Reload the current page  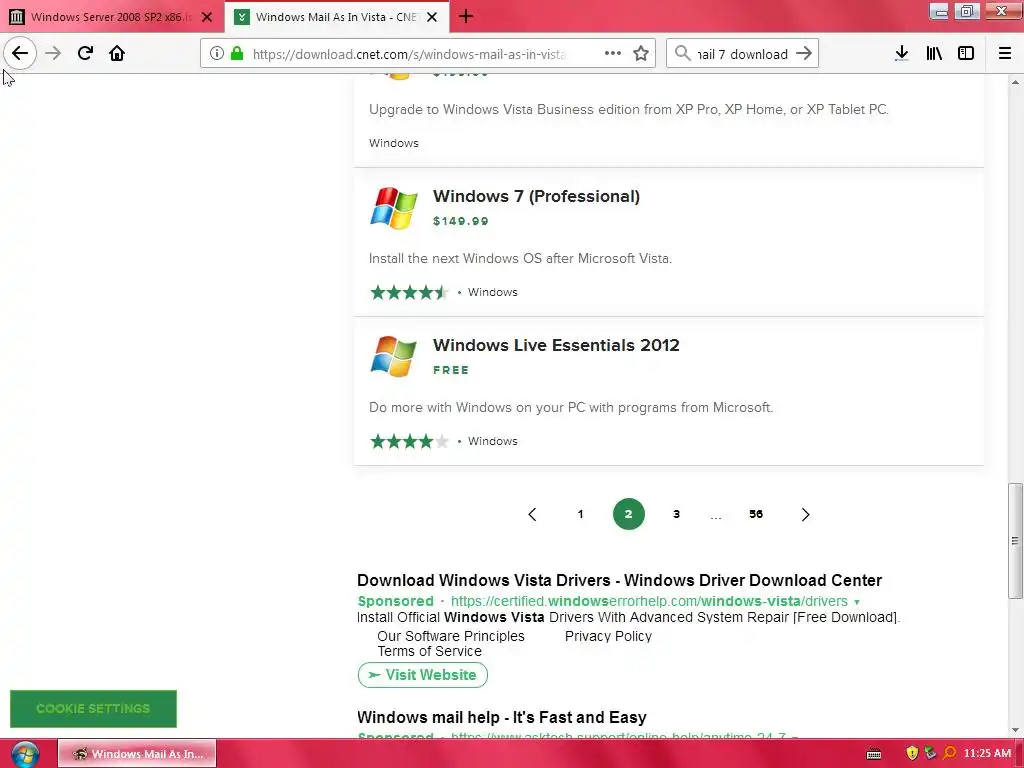(85, 53)
